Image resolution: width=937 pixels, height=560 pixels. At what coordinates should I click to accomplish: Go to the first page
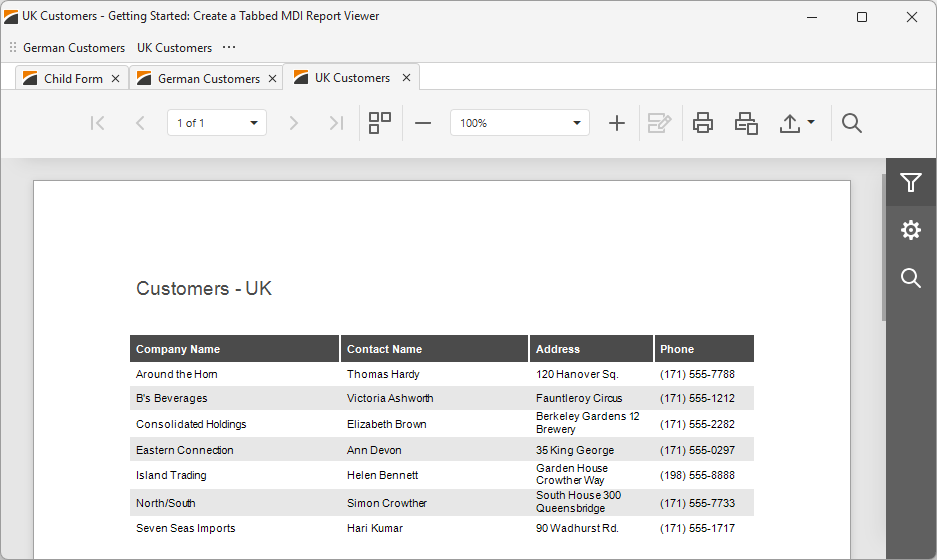point(97,123)
